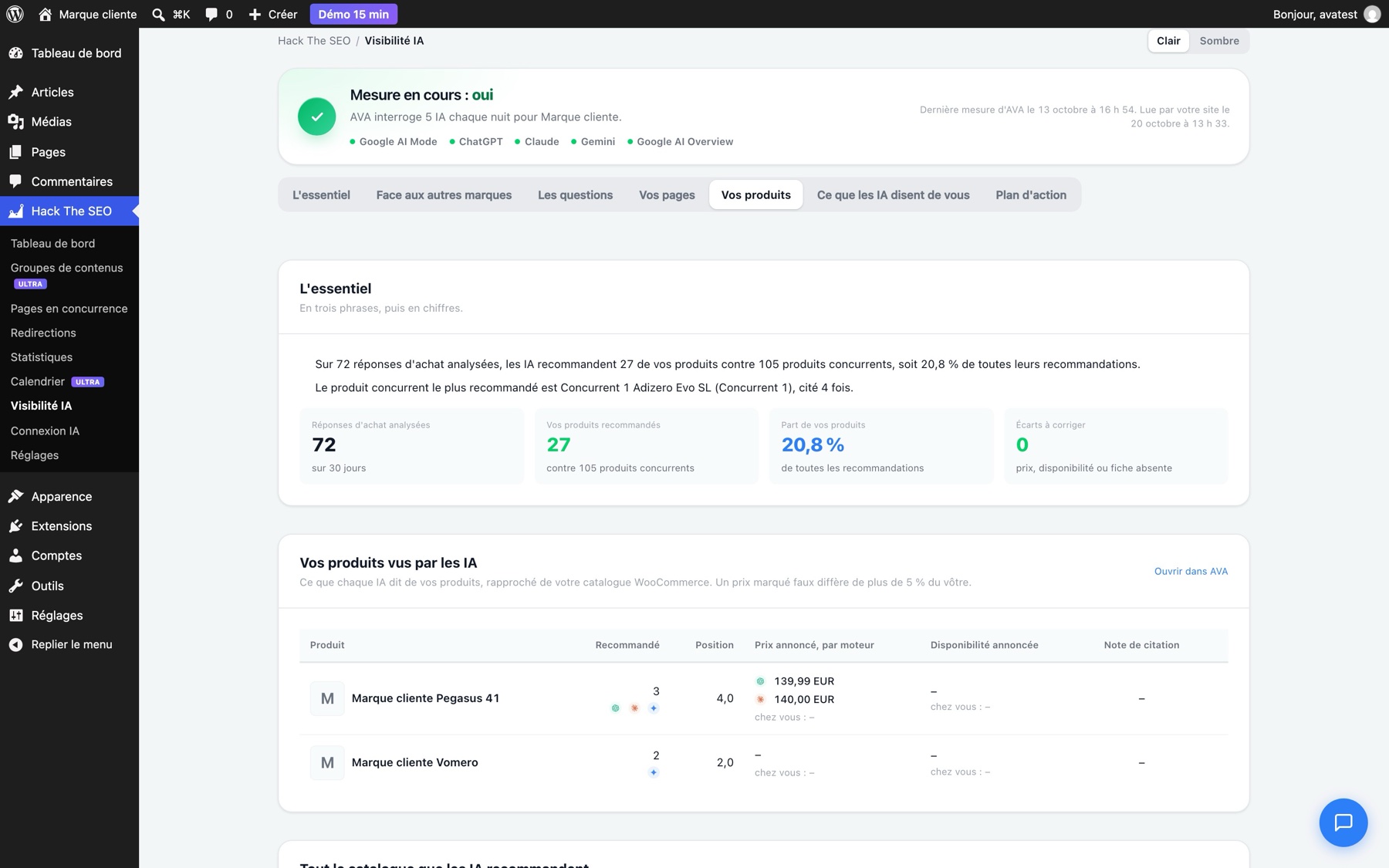Open Les questions tab
The height and width of the screenshot is (868, 1389).
click(x=575, y=195)
